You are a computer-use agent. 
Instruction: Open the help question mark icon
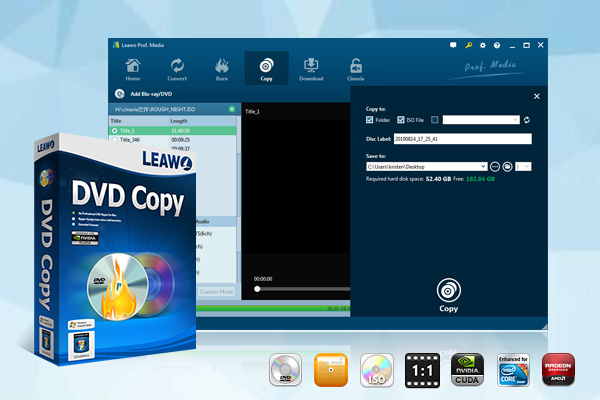tap(497, 45)
